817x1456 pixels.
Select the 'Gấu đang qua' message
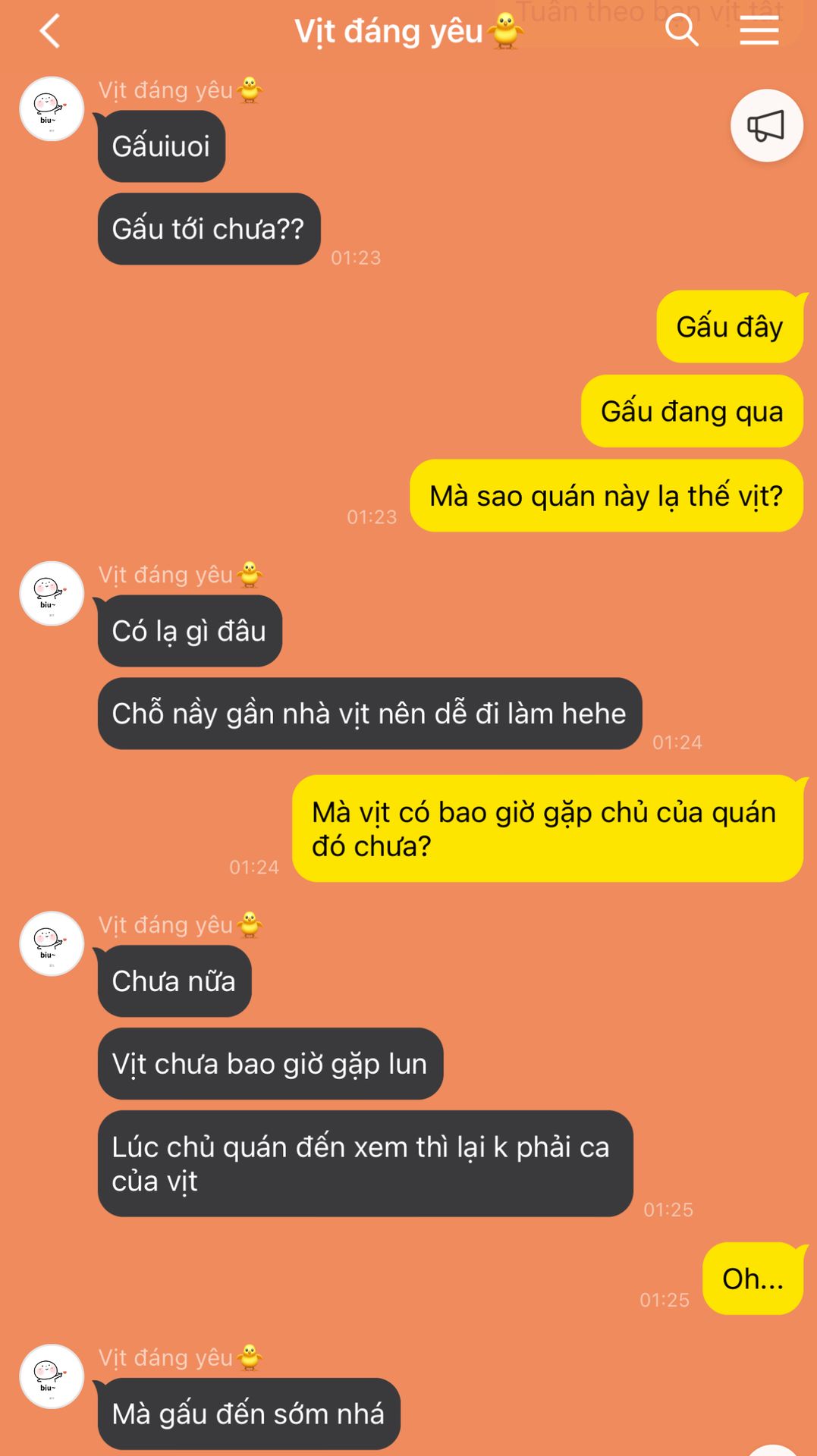click(692, 411)
